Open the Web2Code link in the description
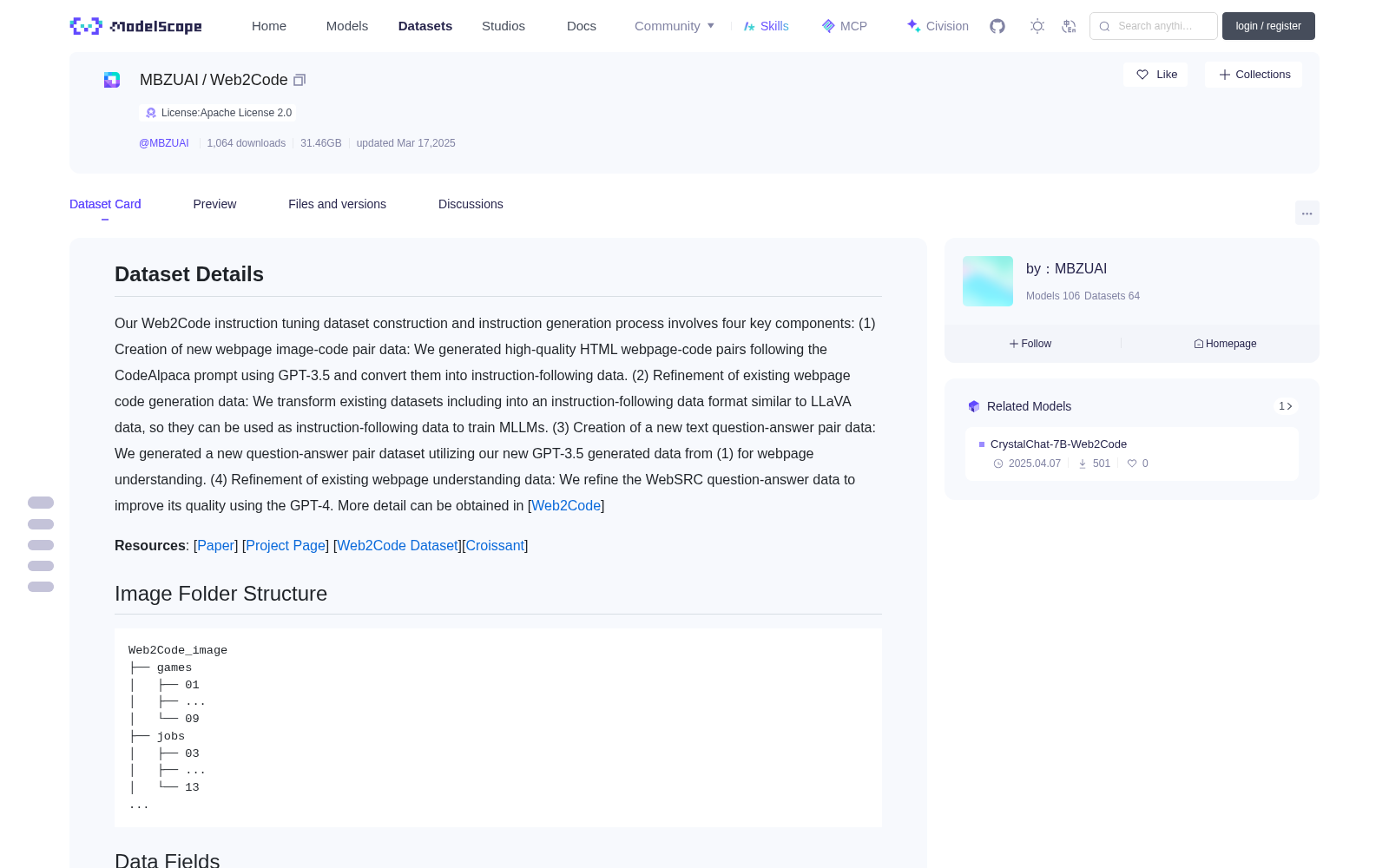 coord(566,506)
